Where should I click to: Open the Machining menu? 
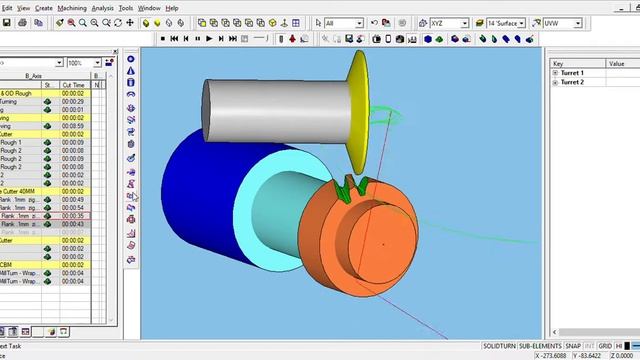click(72, 8)
